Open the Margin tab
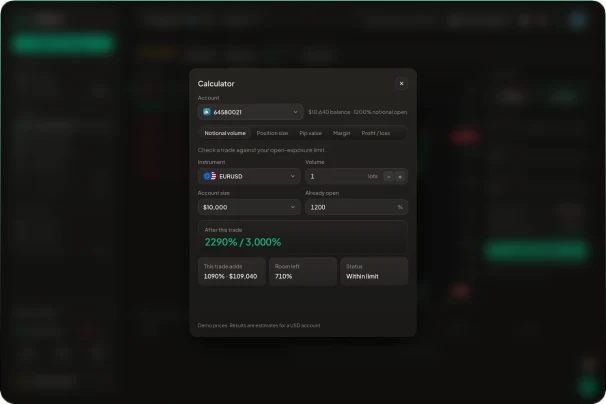This screenshot has height=404, width=606. click(x=341, y=133)
